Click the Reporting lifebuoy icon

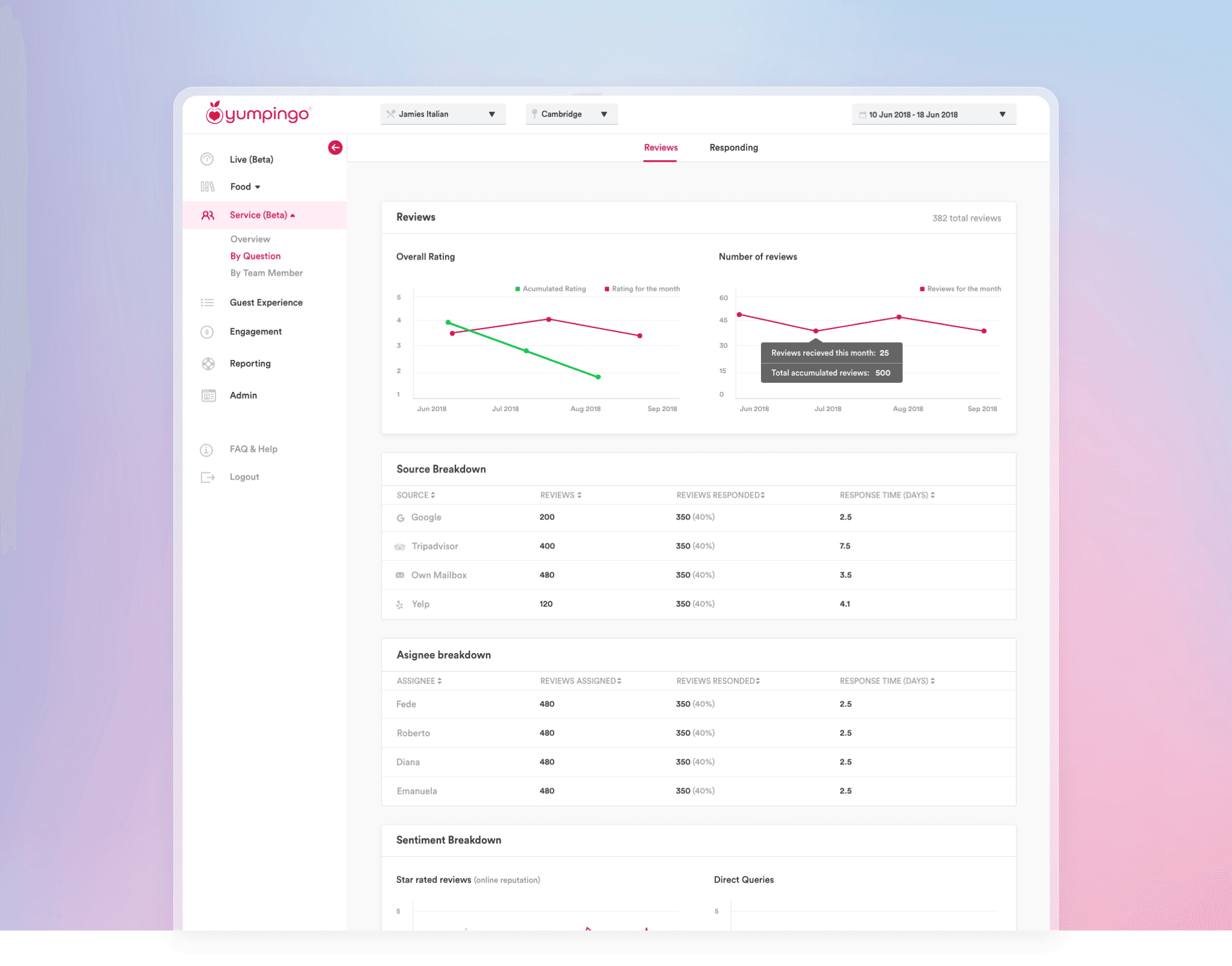208,364
